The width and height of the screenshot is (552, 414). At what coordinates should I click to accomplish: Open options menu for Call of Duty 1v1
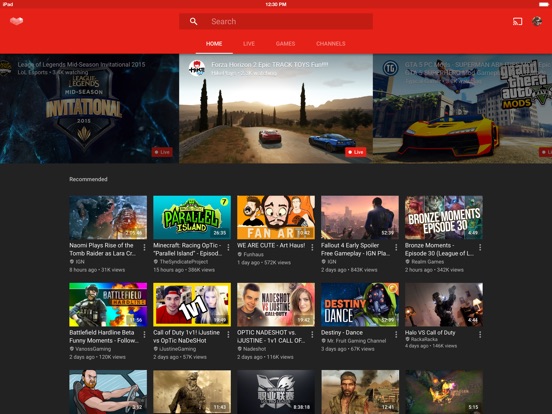[228, 334]
